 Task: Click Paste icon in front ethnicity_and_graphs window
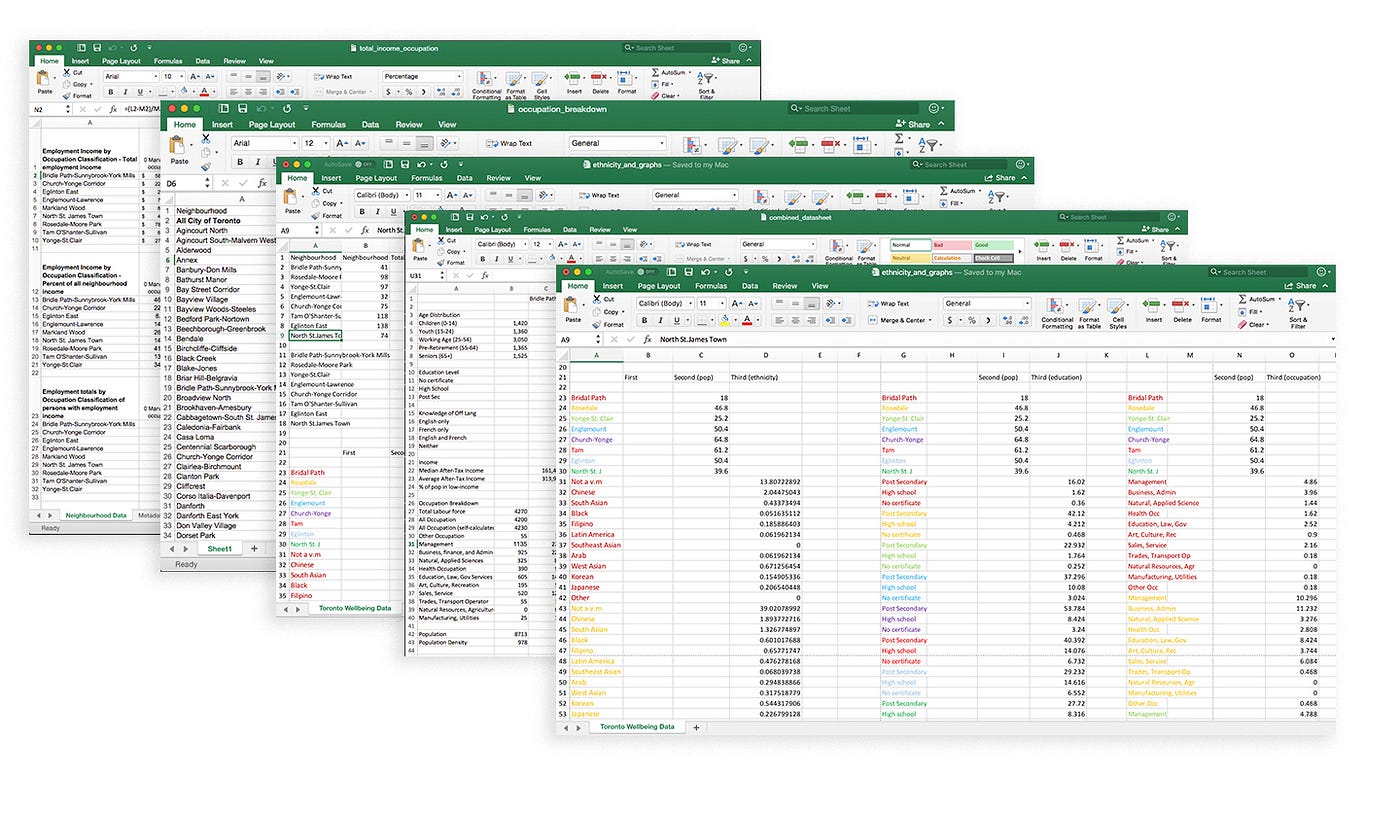coord(571,305)
